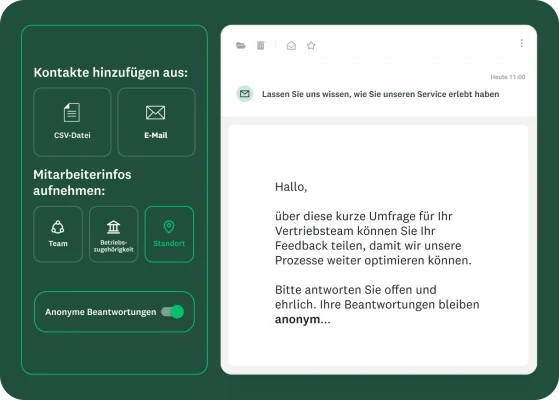Click the 'Anonyme Beantwortungen' label
Image resolution: width=559 pixels, height=400 pixels.
pyautogui.click(x=101, y=312)
